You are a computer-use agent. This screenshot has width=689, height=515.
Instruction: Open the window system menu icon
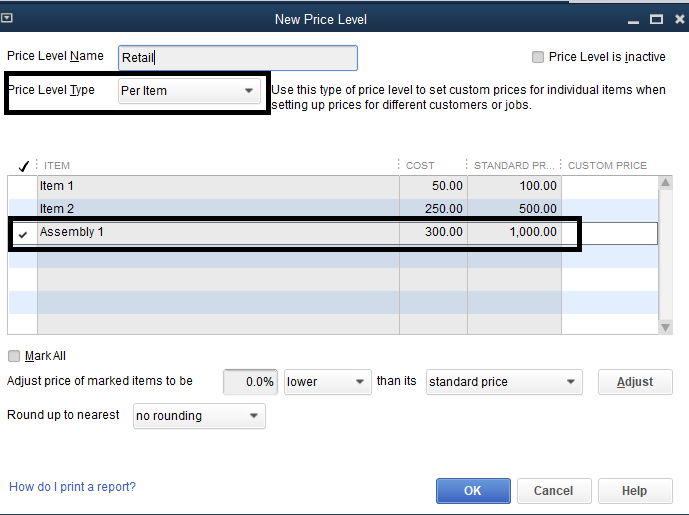pos(8,18)
